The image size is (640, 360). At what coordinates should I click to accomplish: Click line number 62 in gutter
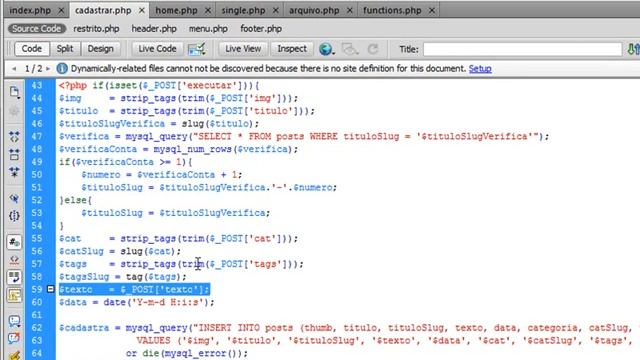pos(37,328)
